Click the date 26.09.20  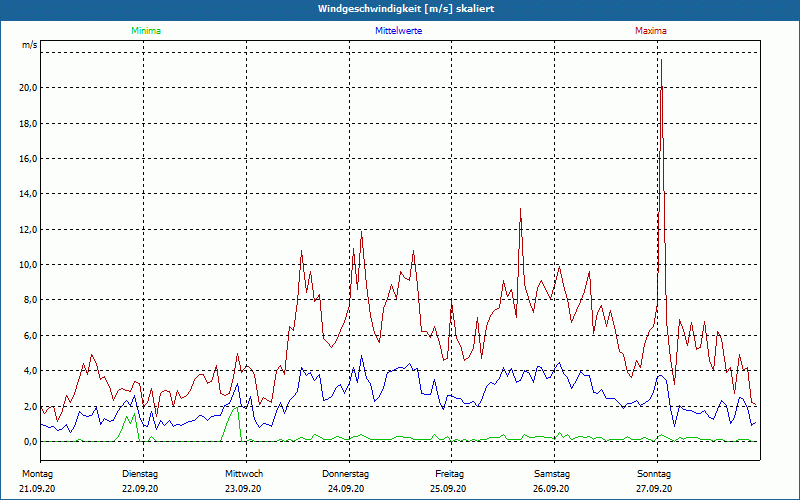point(551,489)
